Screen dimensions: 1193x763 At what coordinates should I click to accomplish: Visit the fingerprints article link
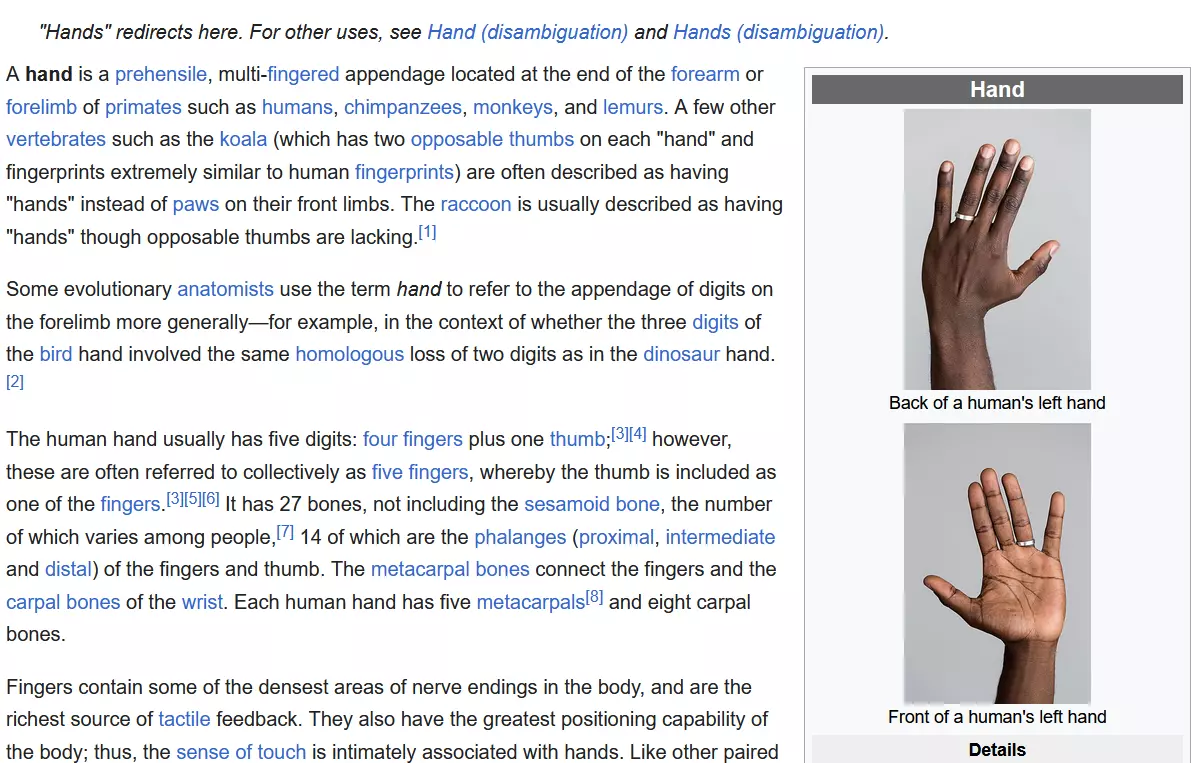tap(404, 172)
